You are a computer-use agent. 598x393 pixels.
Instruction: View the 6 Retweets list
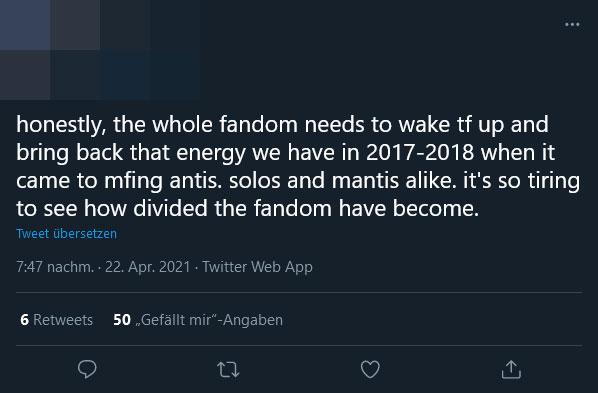56,320
